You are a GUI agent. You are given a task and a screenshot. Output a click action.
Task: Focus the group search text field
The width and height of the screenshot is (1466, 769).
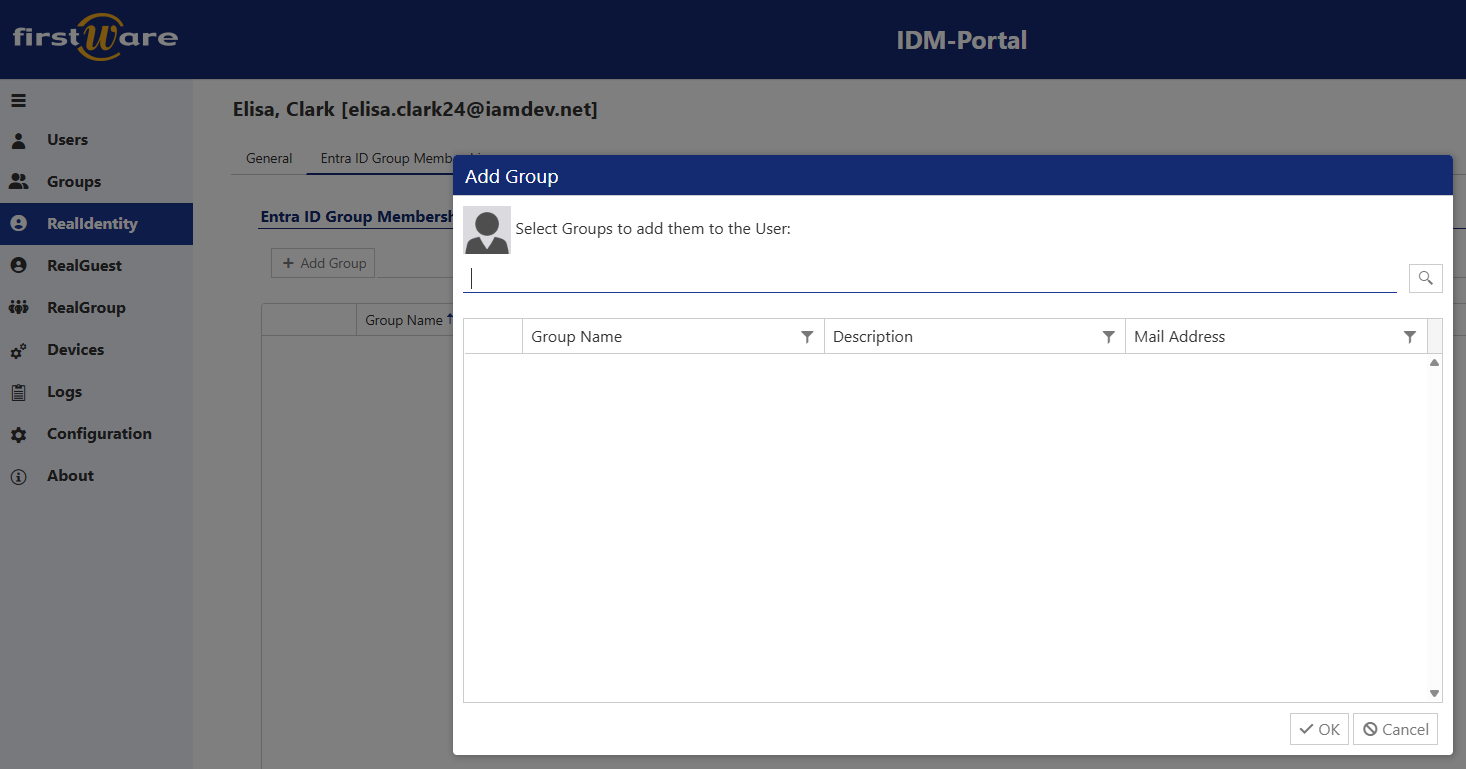pyautogui.click(x=930, y=278)
